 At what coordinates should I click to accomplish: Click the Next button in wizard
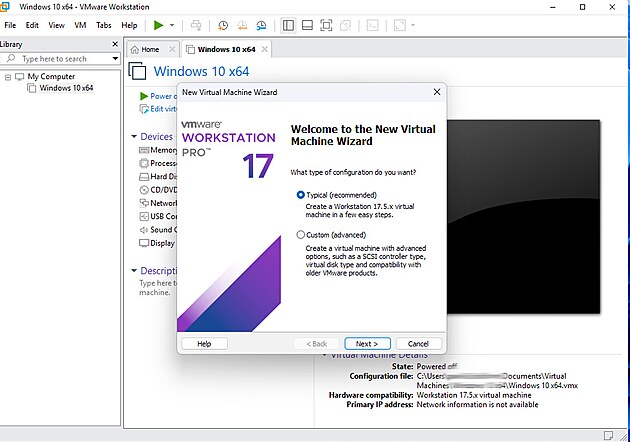click(366, 343)
